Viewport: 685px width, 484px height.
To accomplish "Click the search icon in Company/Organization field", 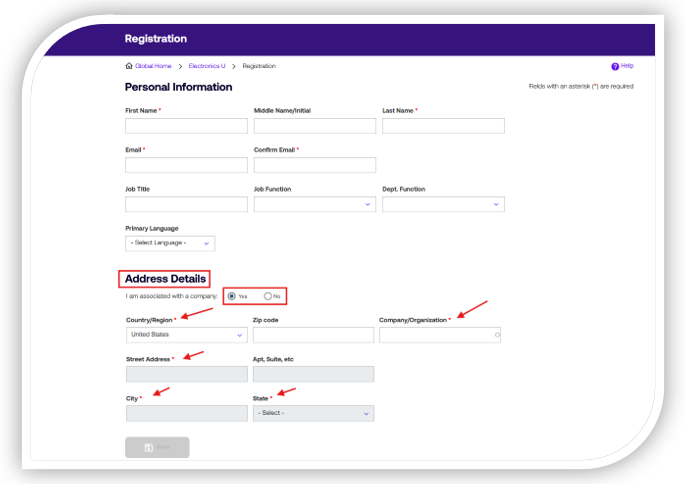I will pyautogui.click(x=496, y=336).
